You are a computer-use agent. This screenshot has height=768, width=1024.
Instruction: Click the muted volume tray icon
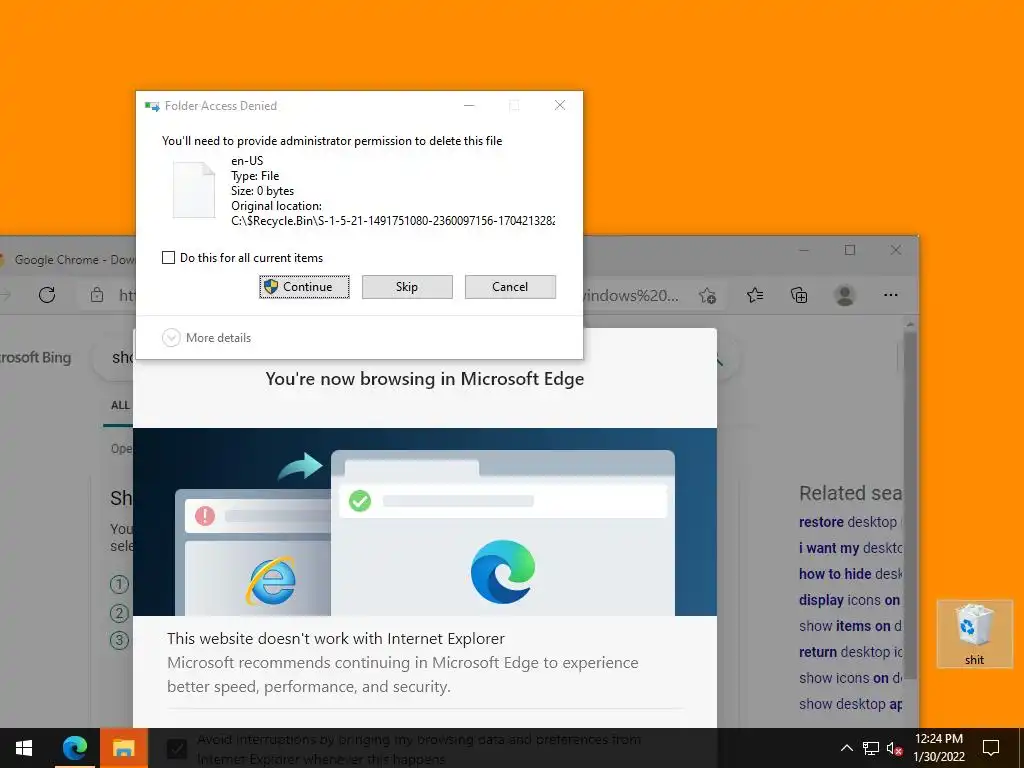pyautogui.click(x=895, y=748)
